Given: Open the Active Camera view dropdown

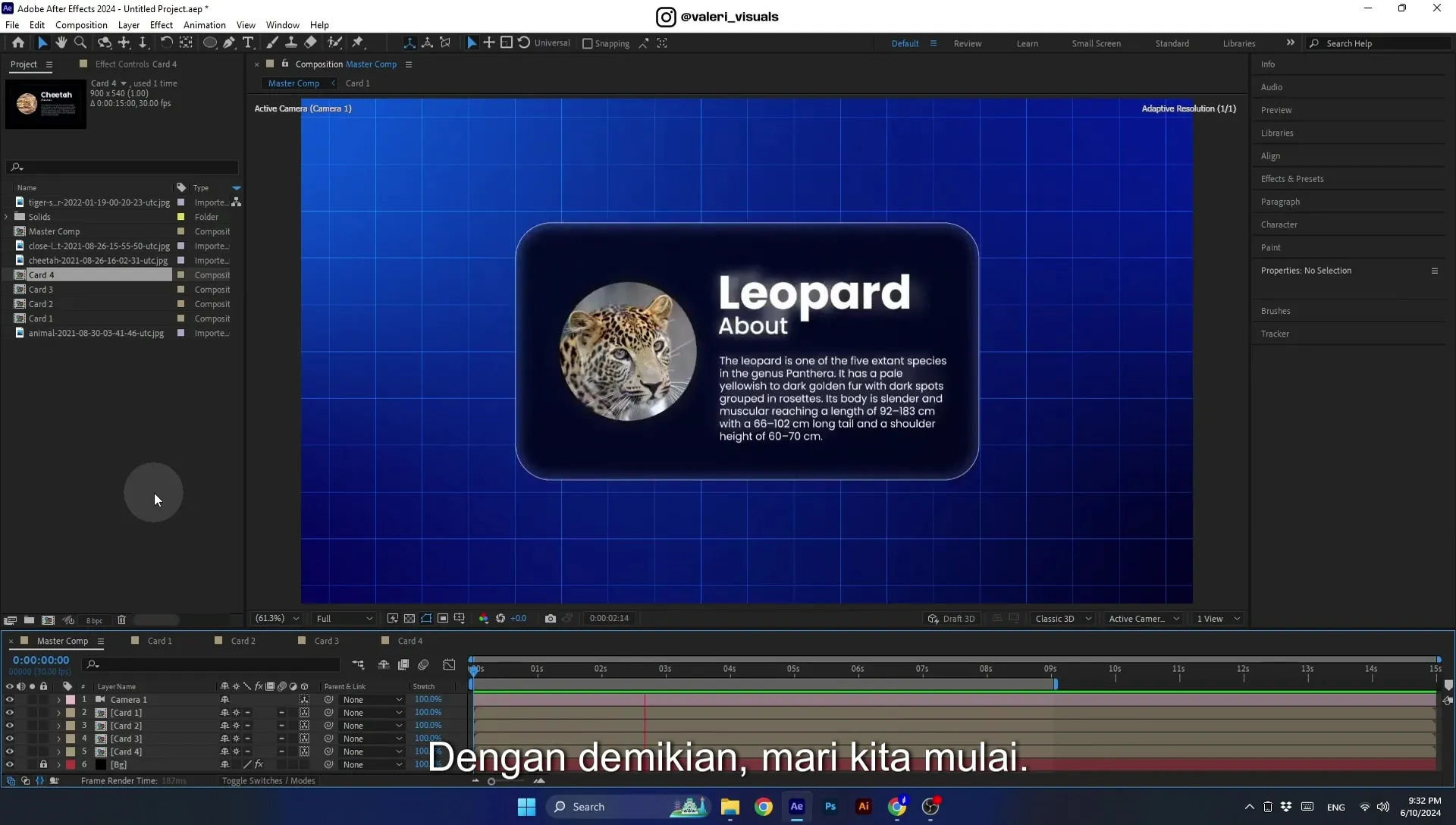Looking at the screenshot, I should pyautogui.click(x=1144, y=619).
